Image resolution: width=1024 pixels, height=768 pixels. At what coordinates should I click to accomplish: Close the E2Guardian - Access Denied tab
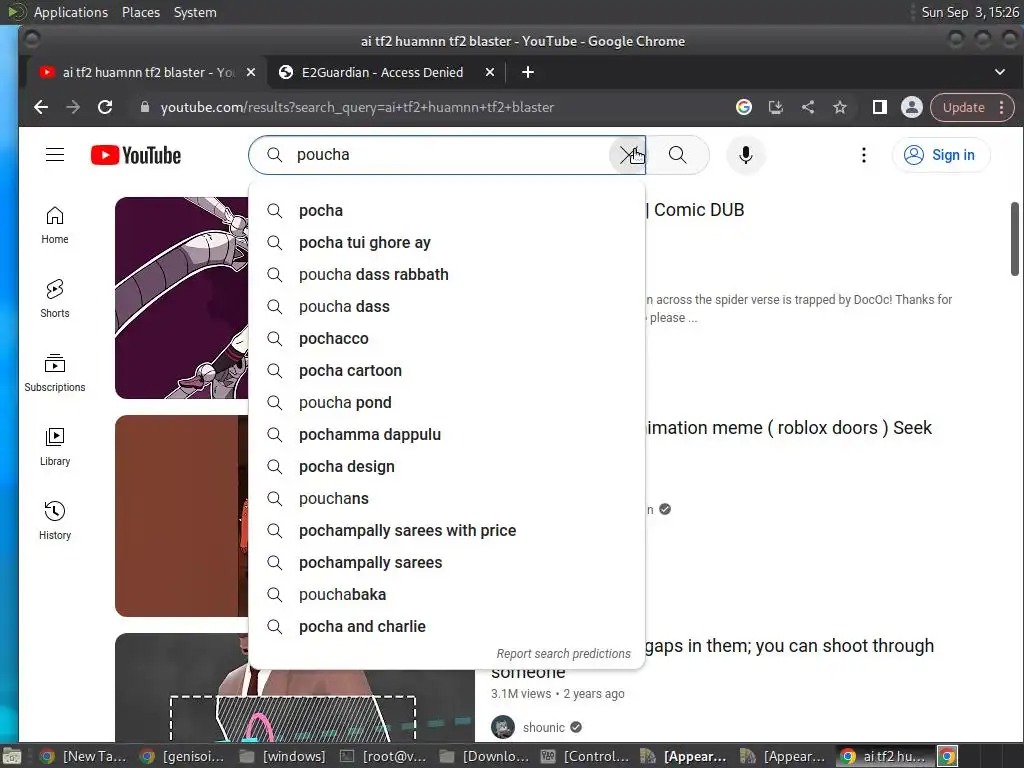(490, 72)
